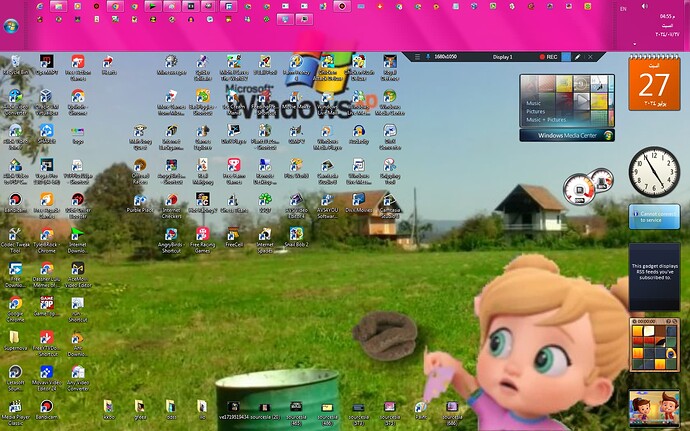This screenshot has width=690, height=431.
Task: Open the Supernova folder icon
Action: [x=15, y=341]
